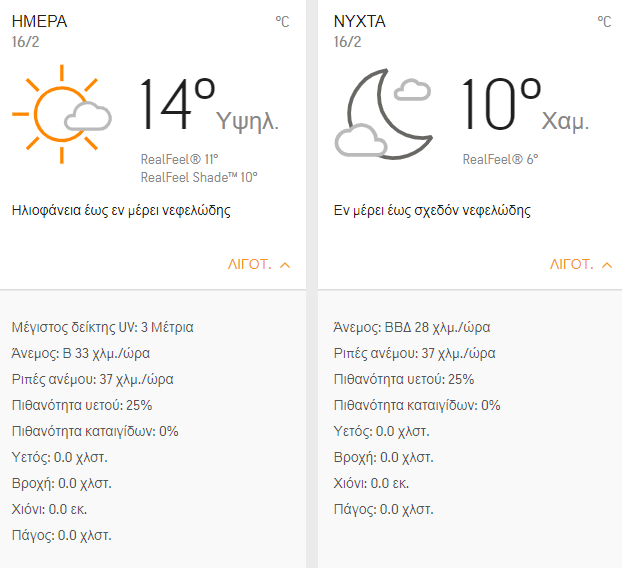Click the 14° high temperature

(177, 105)
